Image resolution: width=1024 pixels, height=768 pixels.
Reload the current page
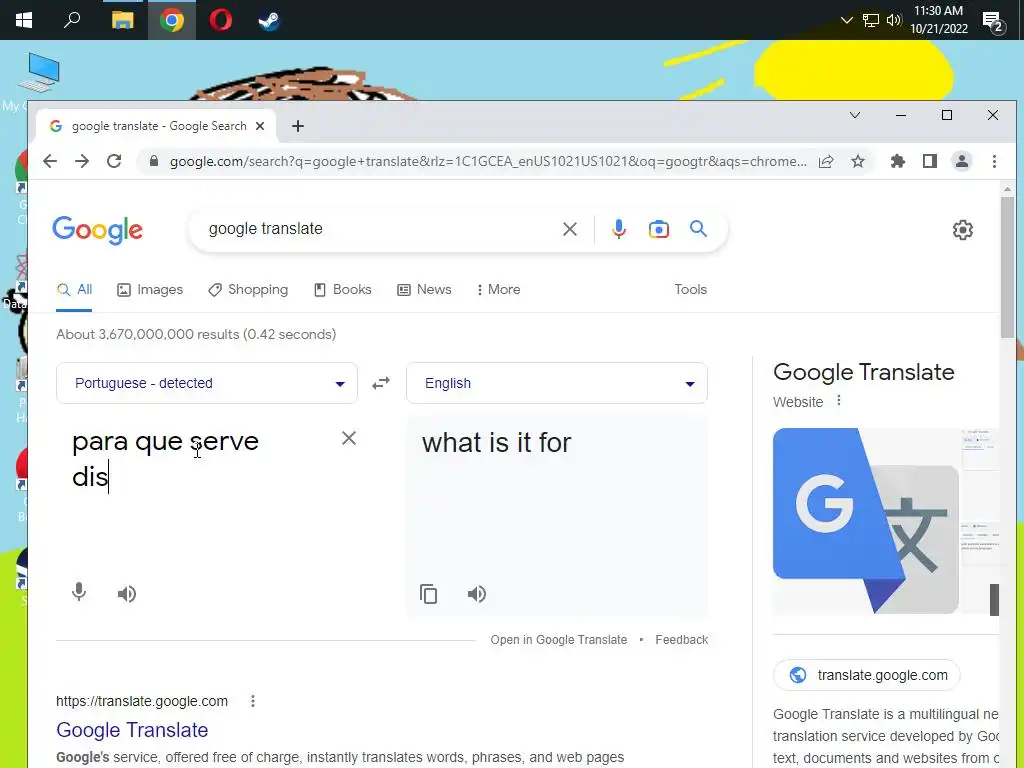(x=114, y=161)
